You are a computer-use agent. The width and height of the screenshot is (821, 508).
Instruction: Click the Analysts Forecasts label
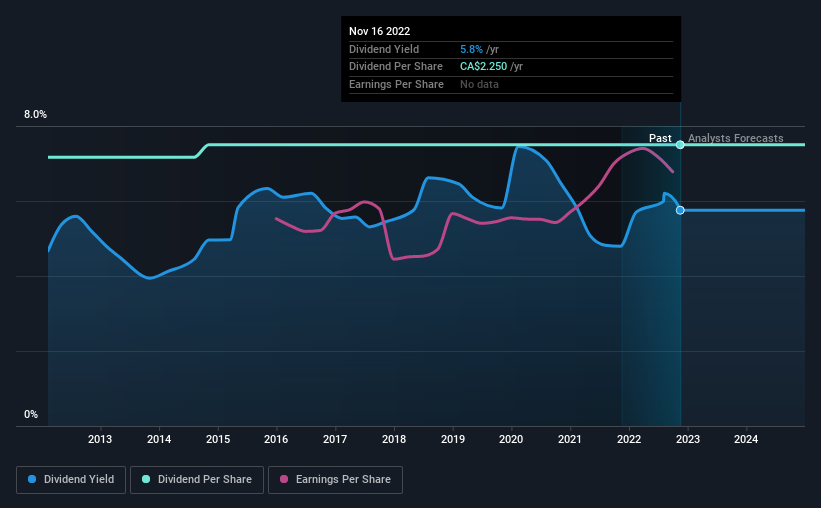pyautogui.click(x=736, y=138)
